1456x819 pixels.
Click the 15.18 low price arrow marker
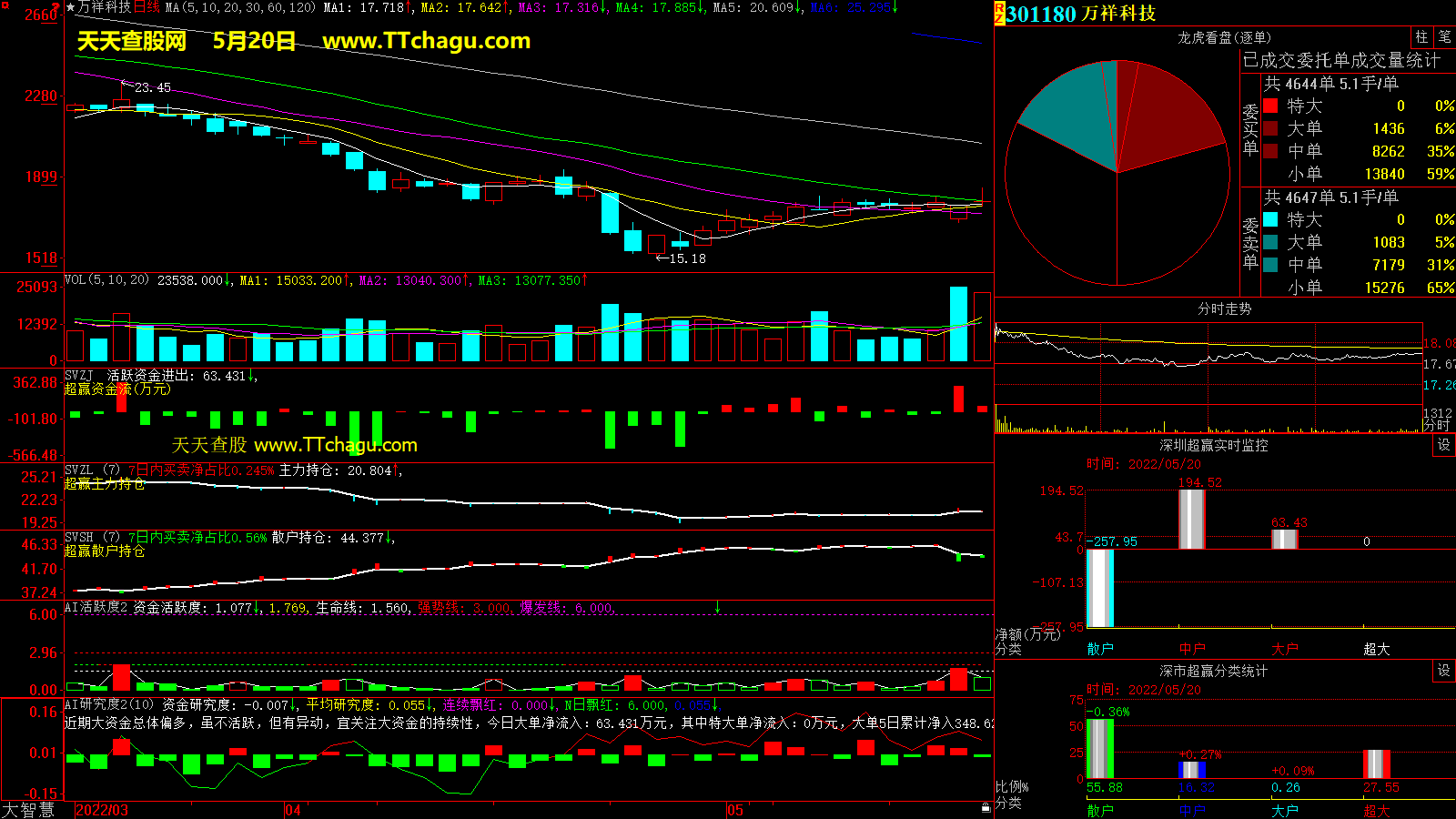681,258
